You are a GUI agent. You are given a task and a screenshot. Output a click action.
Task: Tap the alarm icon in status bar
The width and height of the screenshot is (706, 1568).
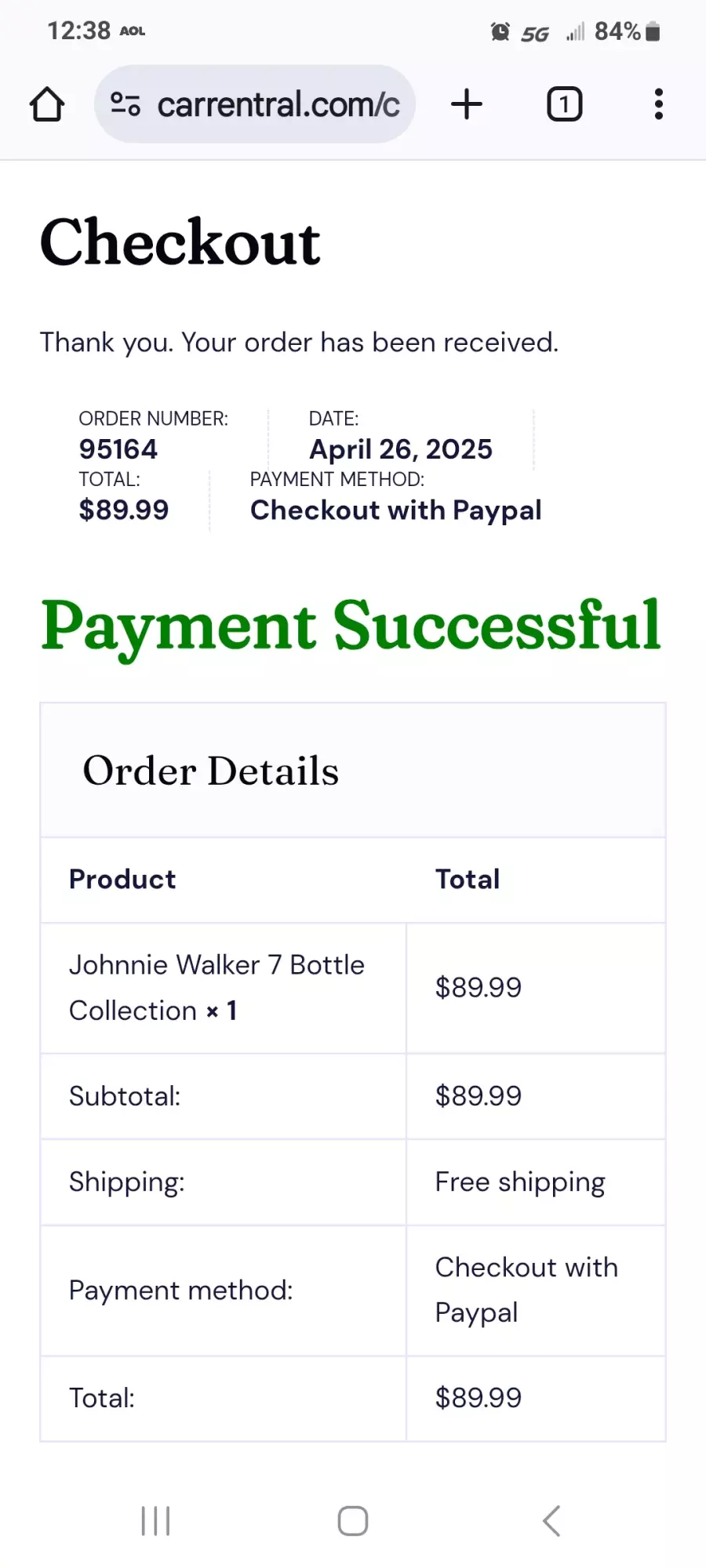[500, 31]
